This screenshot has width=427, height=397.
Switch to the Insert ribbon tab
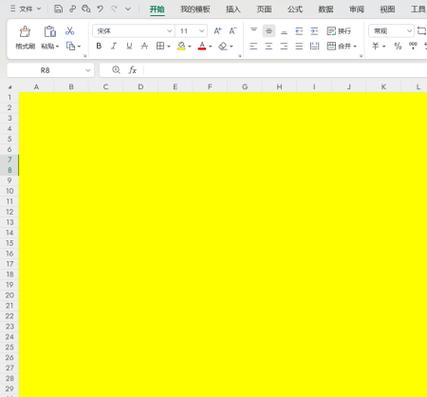pyautogui.click(x=233, y=9)
